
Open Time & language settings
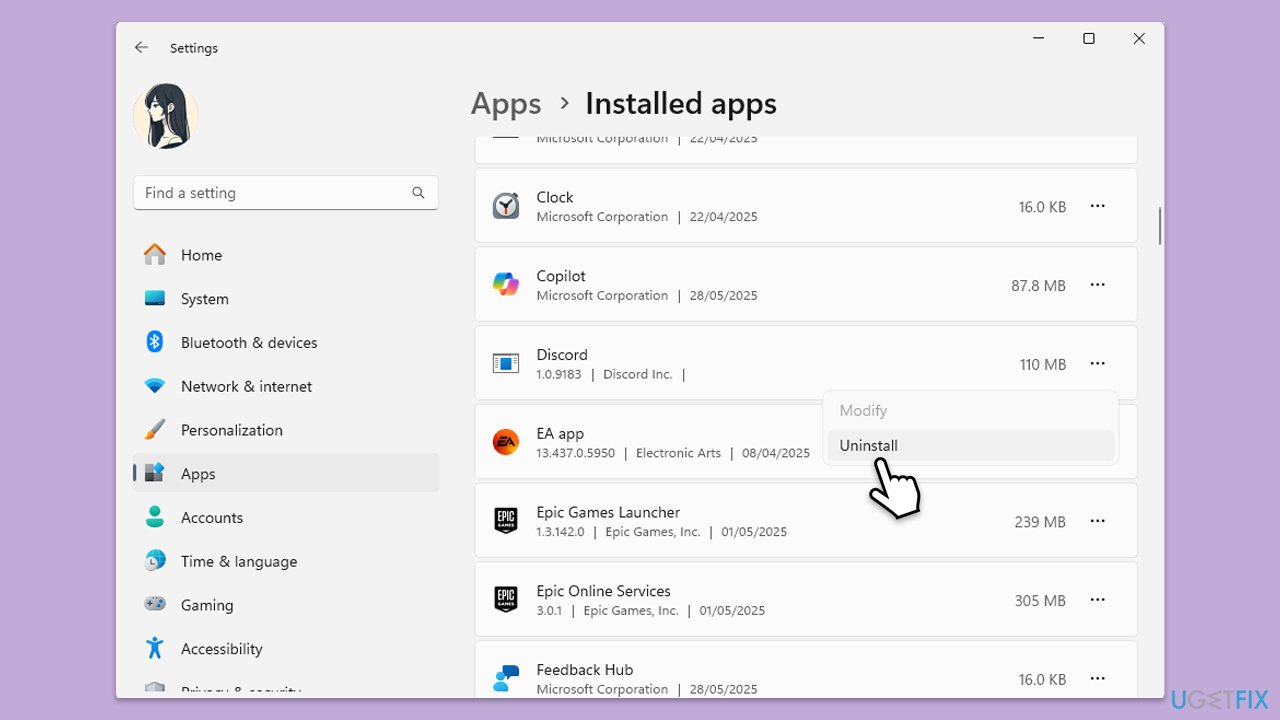coord(238,562)
